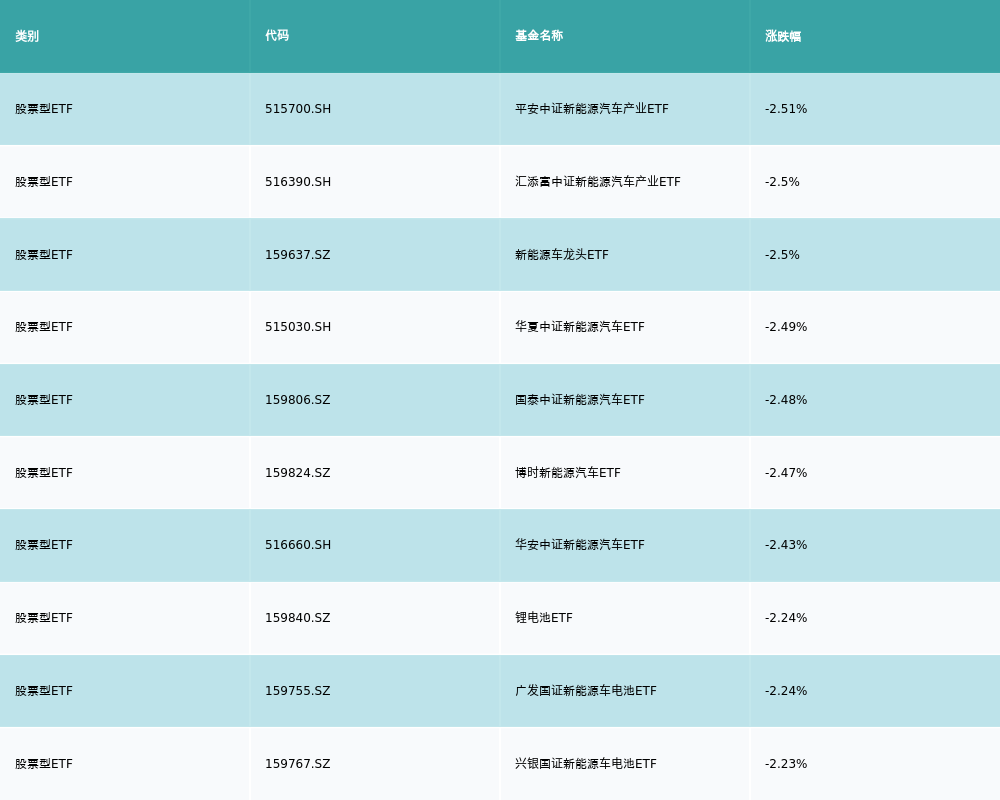
Task: Click fund name 汇添富中证新能源汽车产业ETF
Action: pos(598,182)
